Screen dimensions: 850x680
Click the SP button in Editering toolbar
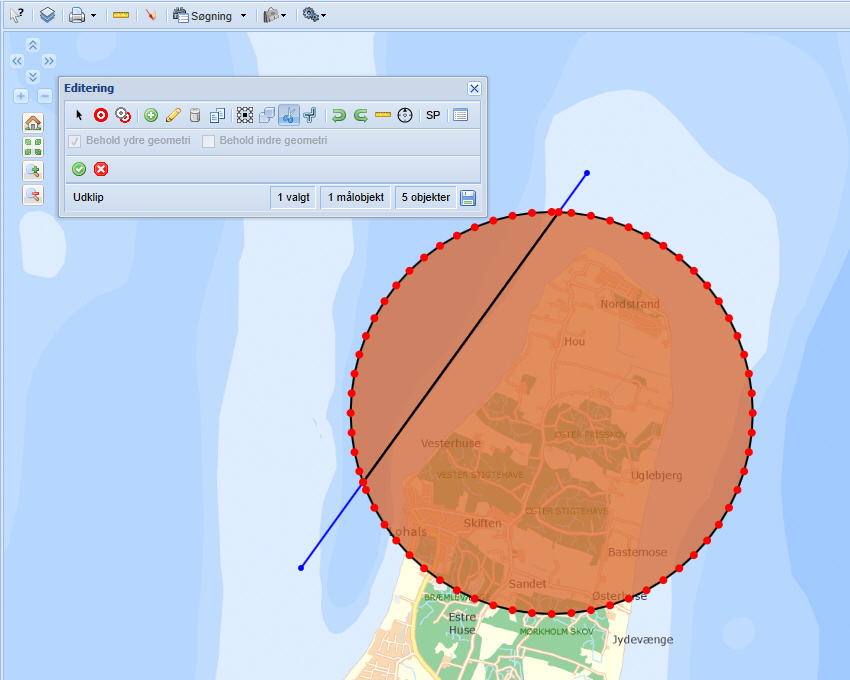[433, 115]
